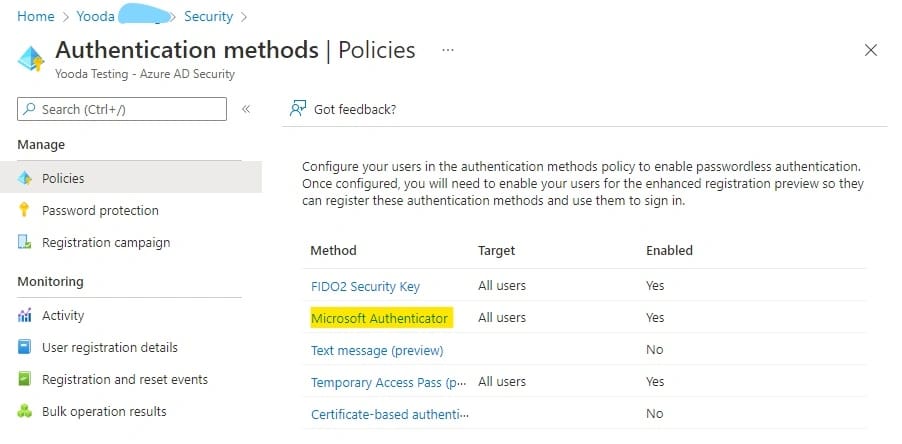Close the Authentication methods blade
This screenshot has height=444, width=902.
[870, 50]
